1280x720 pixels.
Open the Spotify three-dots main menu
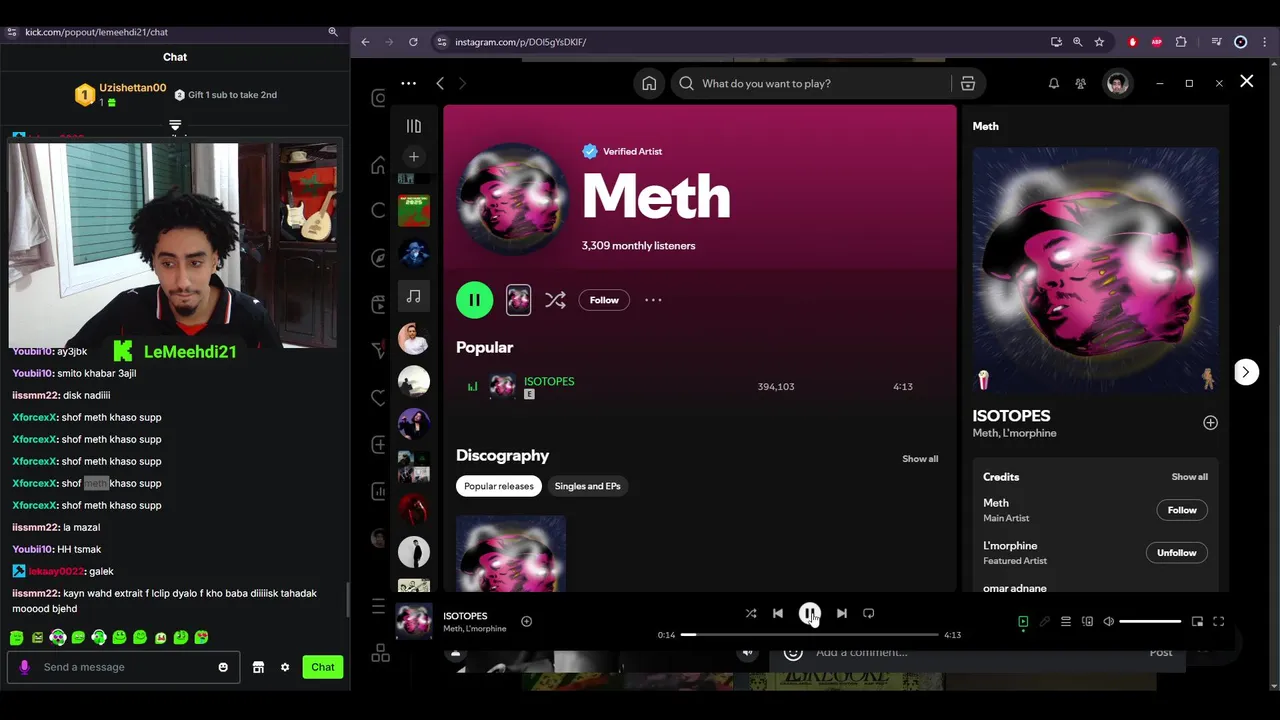408,83
